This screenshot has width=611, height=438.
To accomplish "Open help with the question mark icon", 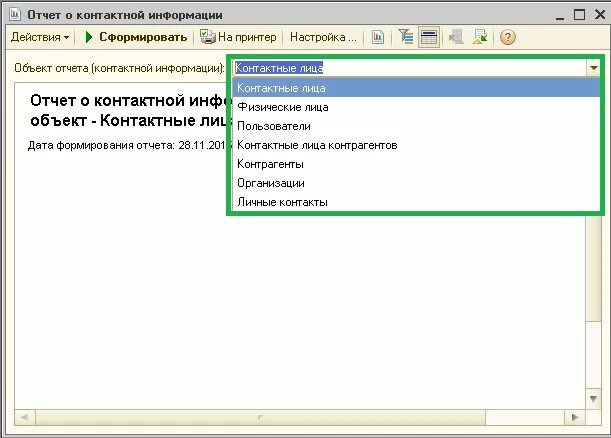I will [x=508, y=37].
